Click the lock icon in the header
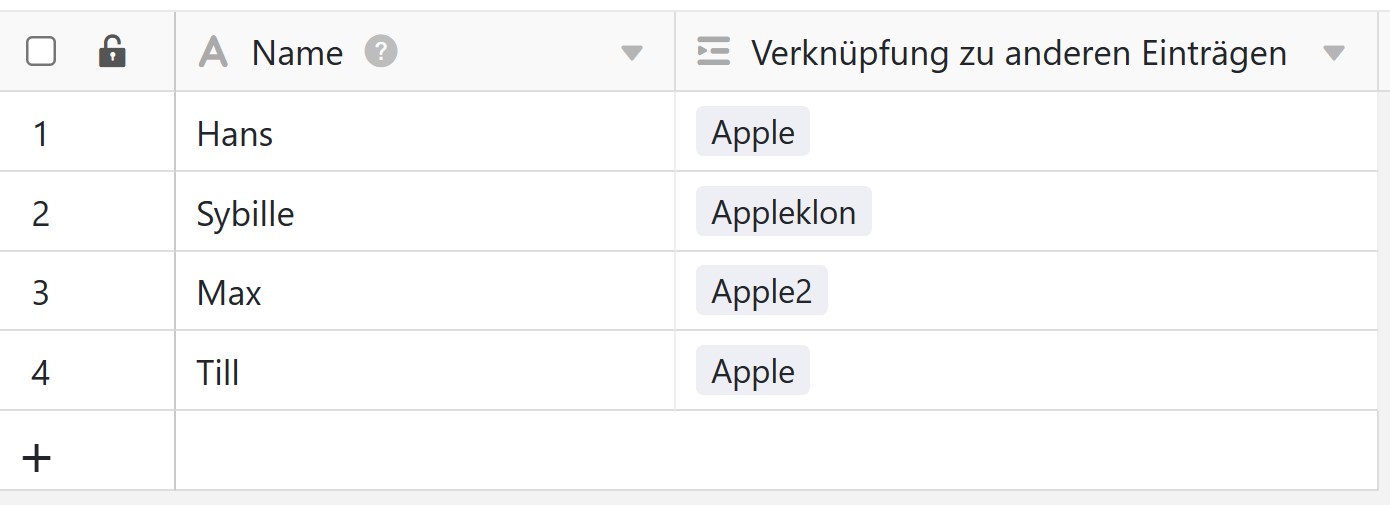 click(112, 52)
